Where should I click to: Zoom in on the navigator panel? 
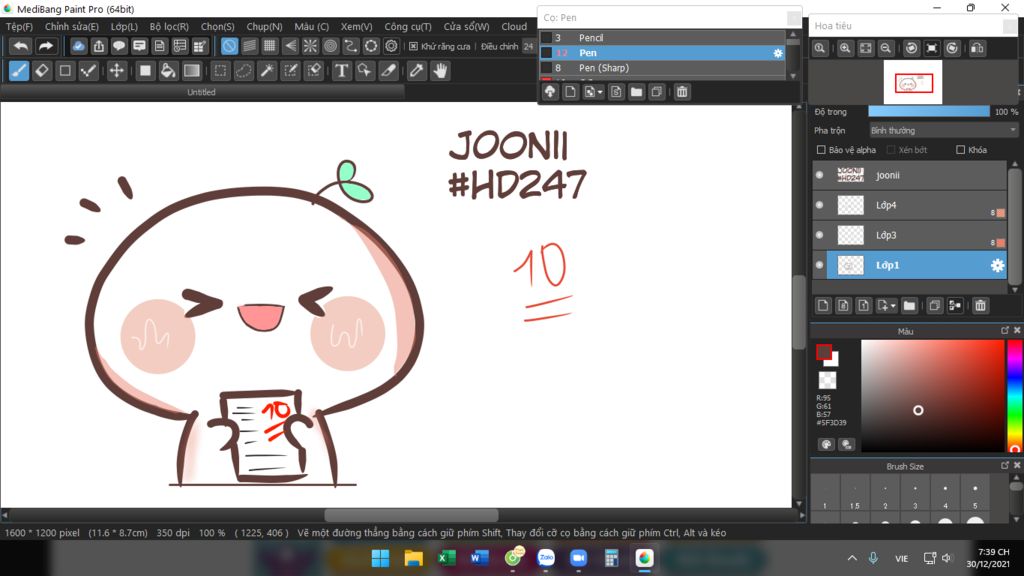click(845, 48)
